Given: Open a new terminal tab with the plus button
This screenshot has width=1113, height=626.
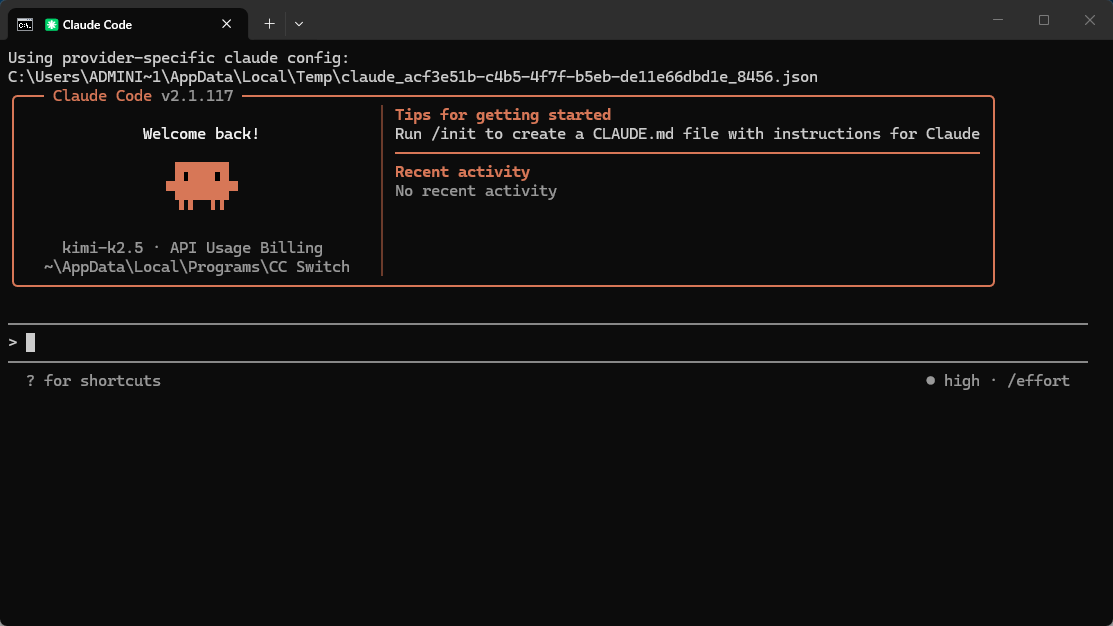Looking at the screenshot, I should [269, 24].
